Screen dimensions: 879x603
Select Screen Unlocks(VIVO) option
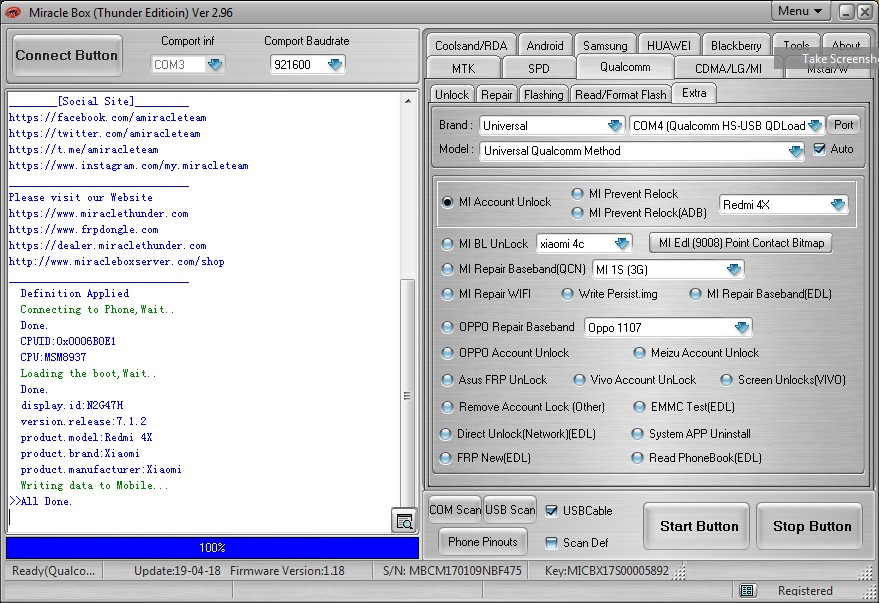[726, 380]
